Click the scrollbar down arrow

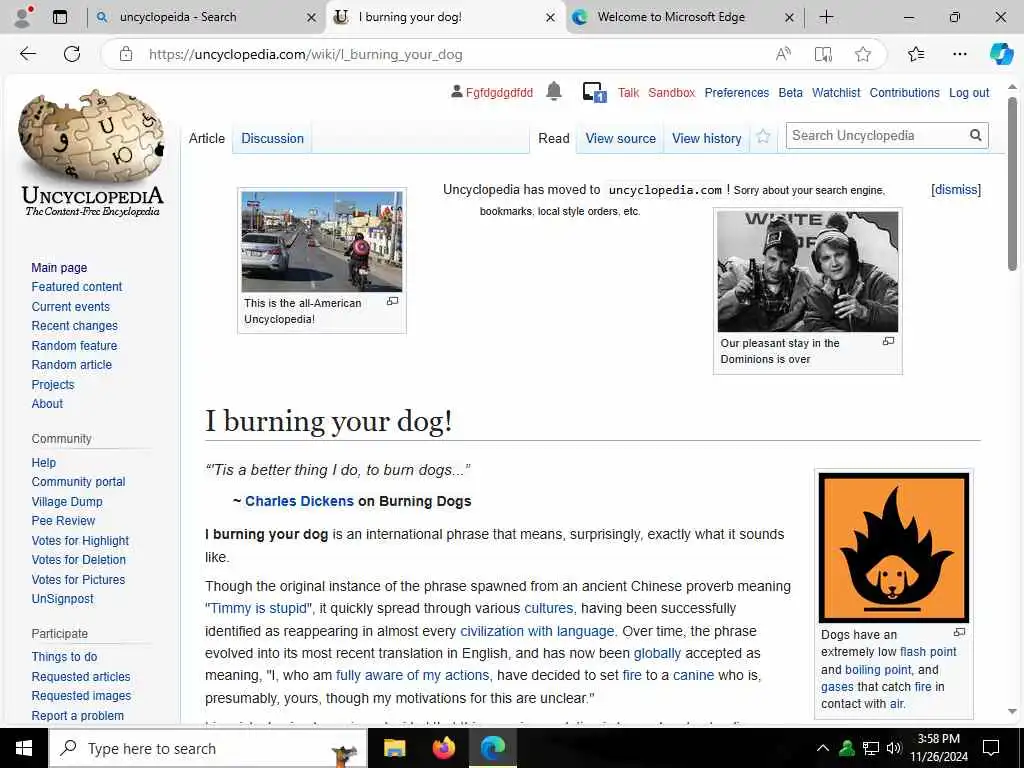[1012, 711]
